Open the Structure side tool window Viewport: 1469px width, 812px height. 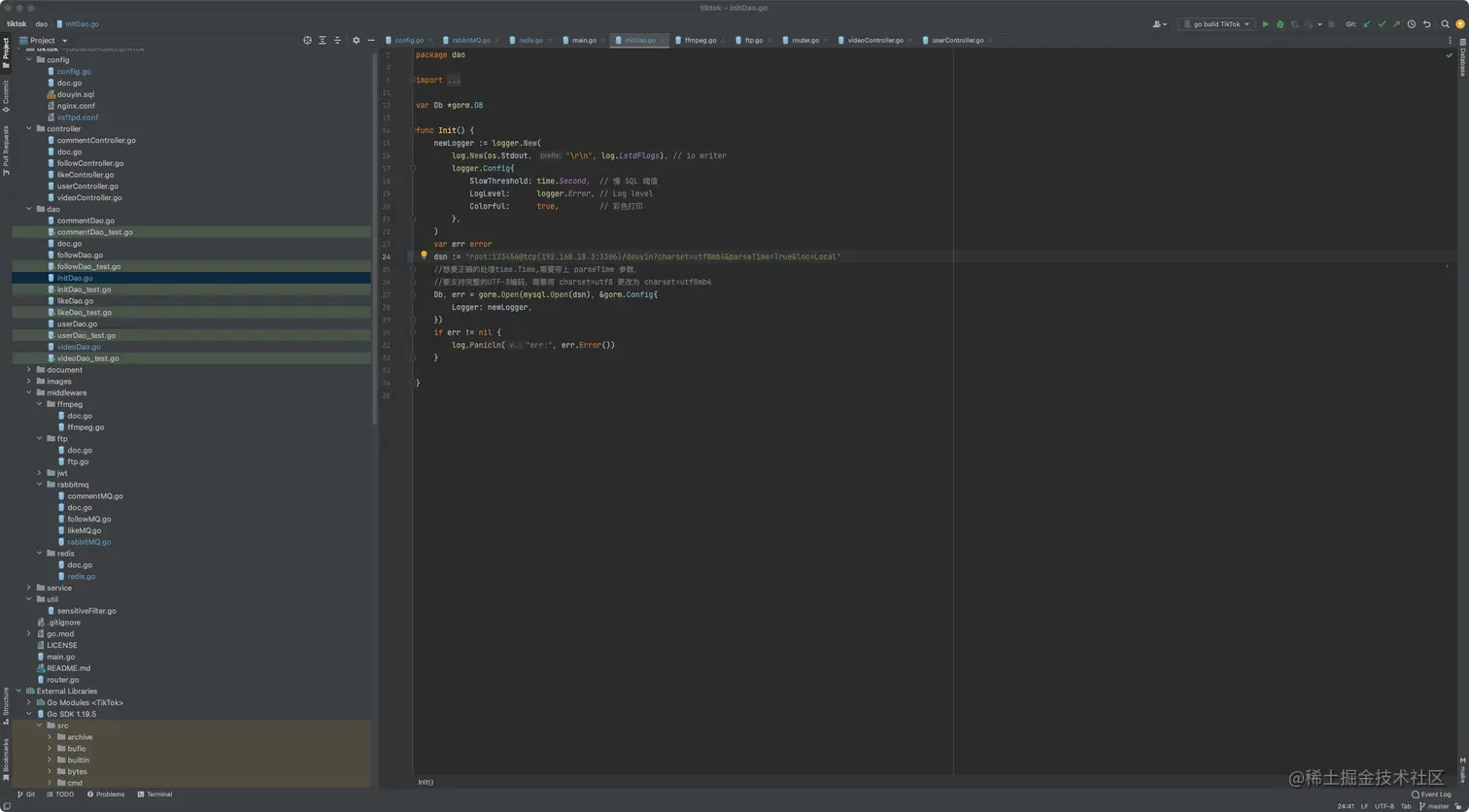6,704
